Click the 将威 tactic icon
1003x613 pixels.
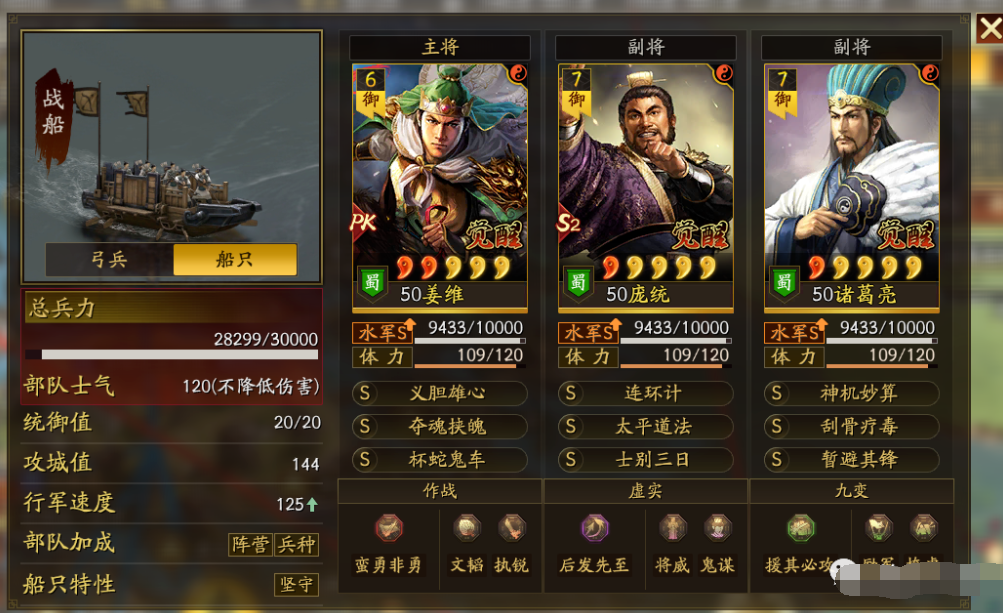[x=673, y=529]
